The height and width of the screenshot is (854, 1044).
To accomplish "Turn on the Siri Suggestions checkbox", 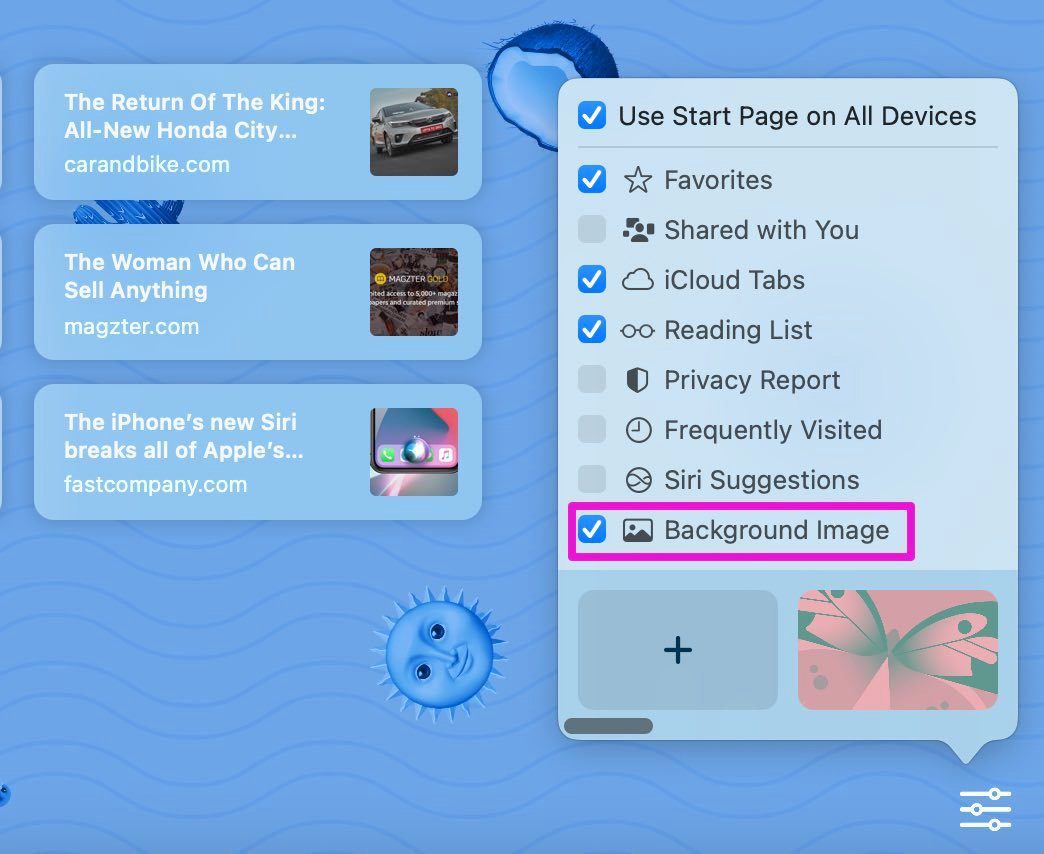I will point(591,480).
